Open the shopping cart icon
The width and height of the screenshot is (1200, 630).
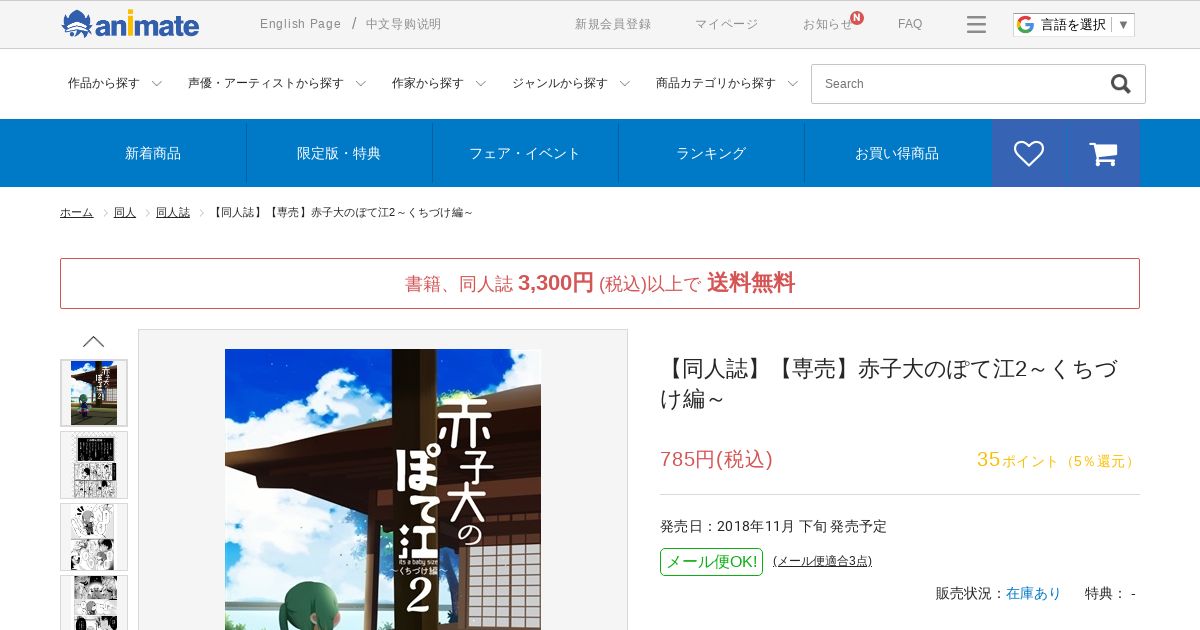click(x=1103, y=153)
